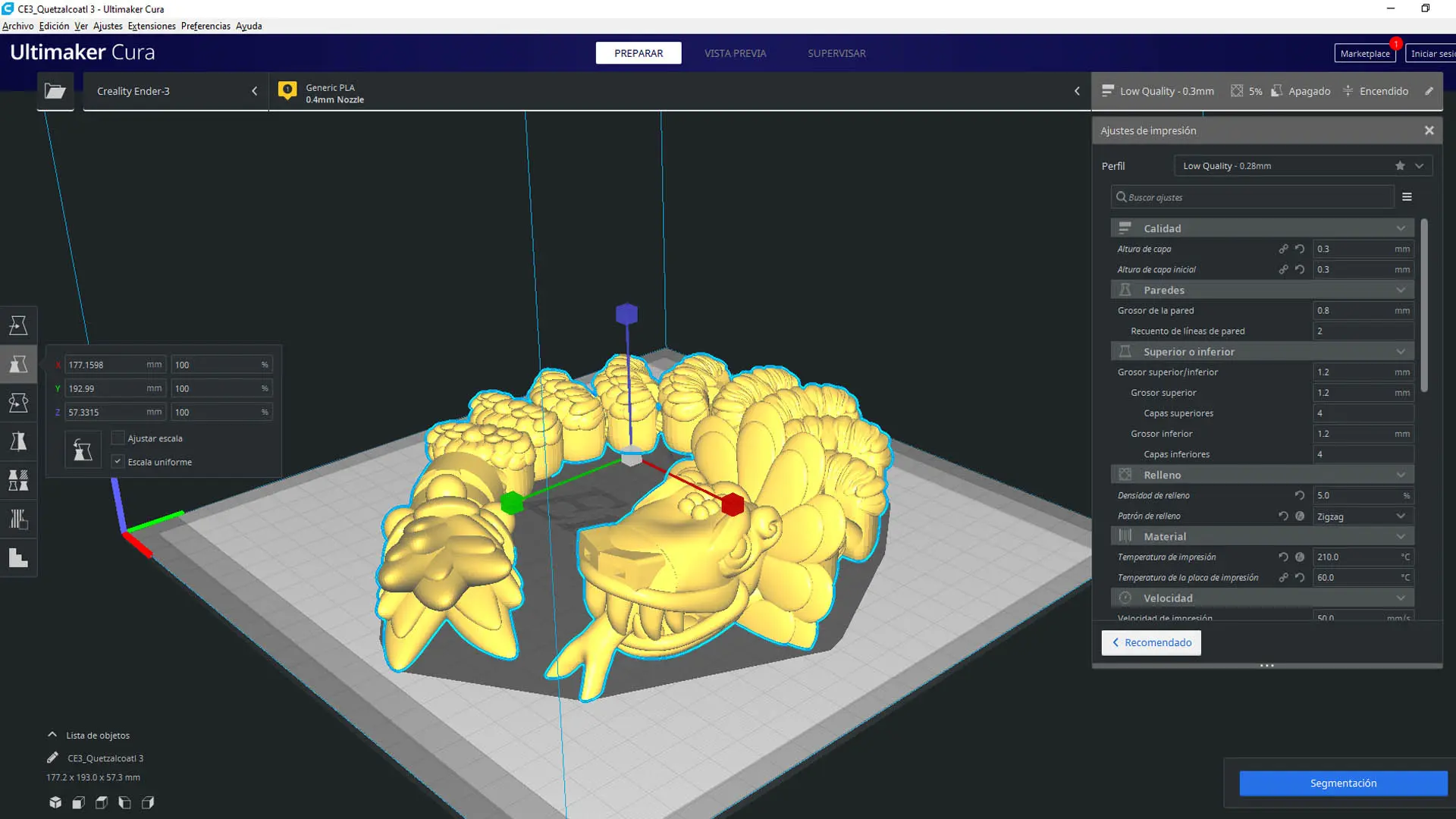This screenshot has height=819, width=1456.
Task: Uncheck the Escala uniforme checkbox
Action: tap(118, 461)
